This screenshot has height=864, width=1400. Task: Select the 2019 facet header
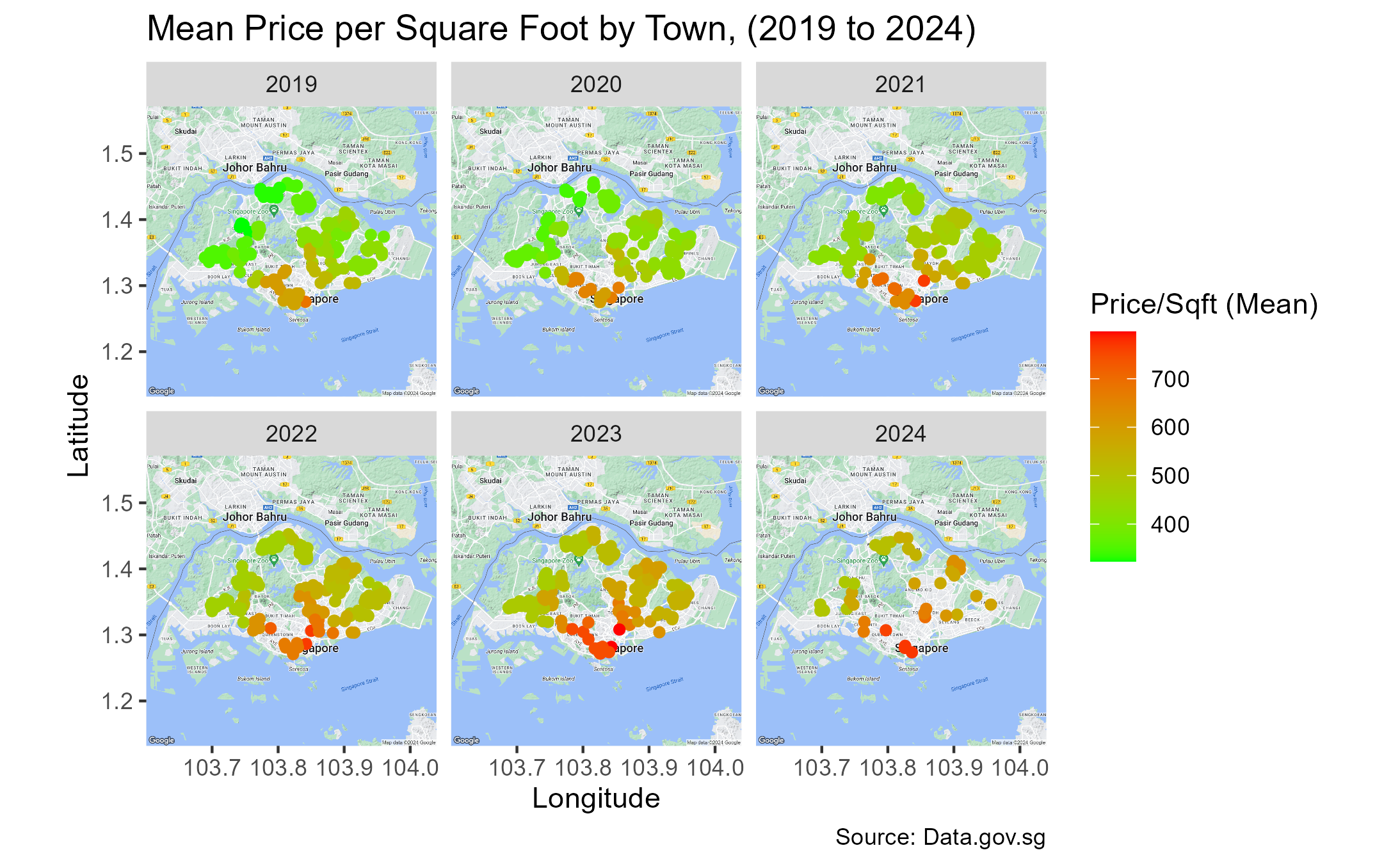291,84
